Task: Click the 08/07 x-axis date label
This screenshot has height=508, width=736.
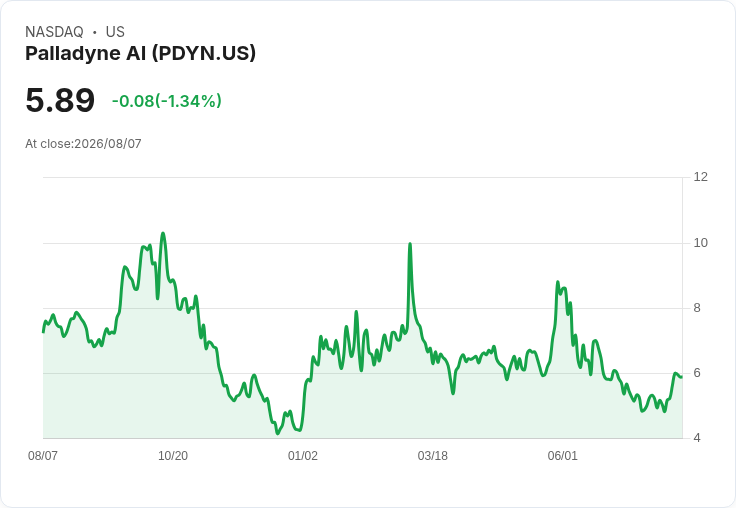Action: click(x=43, y=455)
